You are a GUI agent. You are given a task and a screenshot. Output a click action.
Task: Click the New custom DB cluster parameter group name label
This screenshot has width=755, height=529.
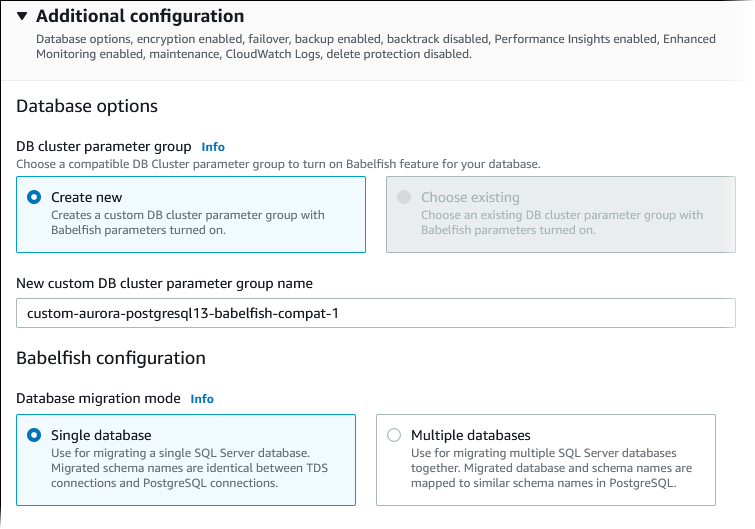click(x=165, y=283)
